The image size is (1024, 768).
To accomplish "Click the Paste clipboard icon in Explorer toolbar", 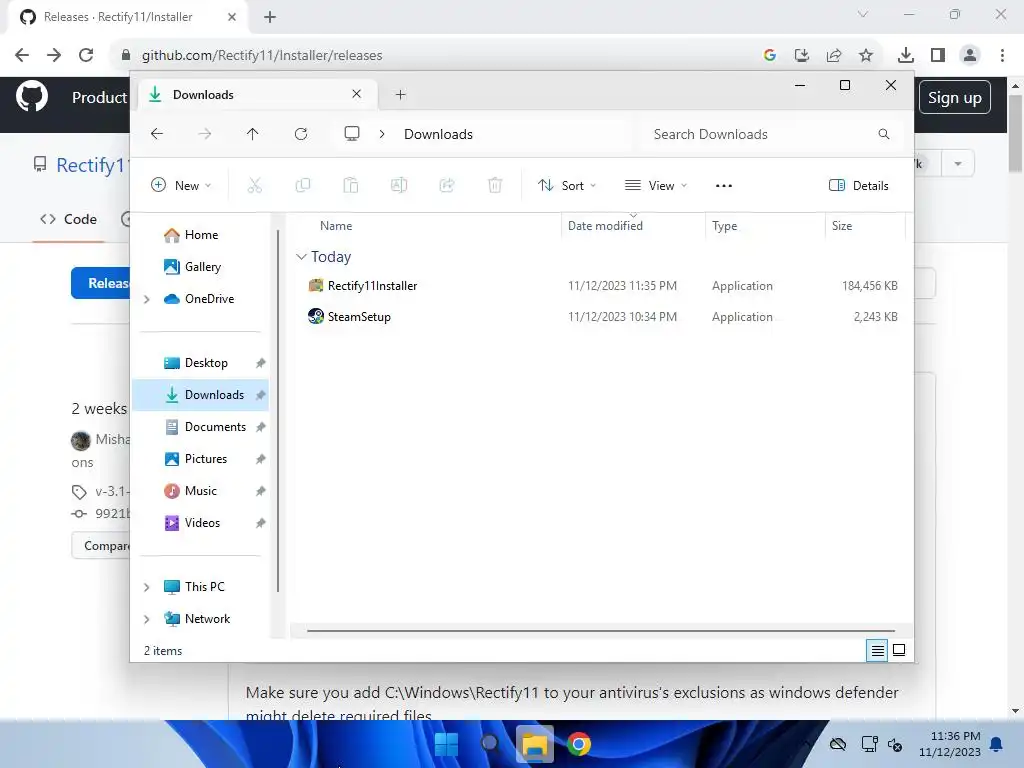I will coord(351,185).
